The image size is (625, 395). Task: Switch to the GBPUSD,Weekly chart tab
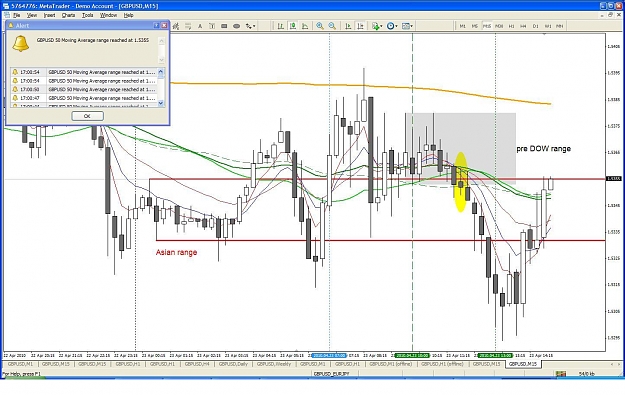tap(273, 364)
